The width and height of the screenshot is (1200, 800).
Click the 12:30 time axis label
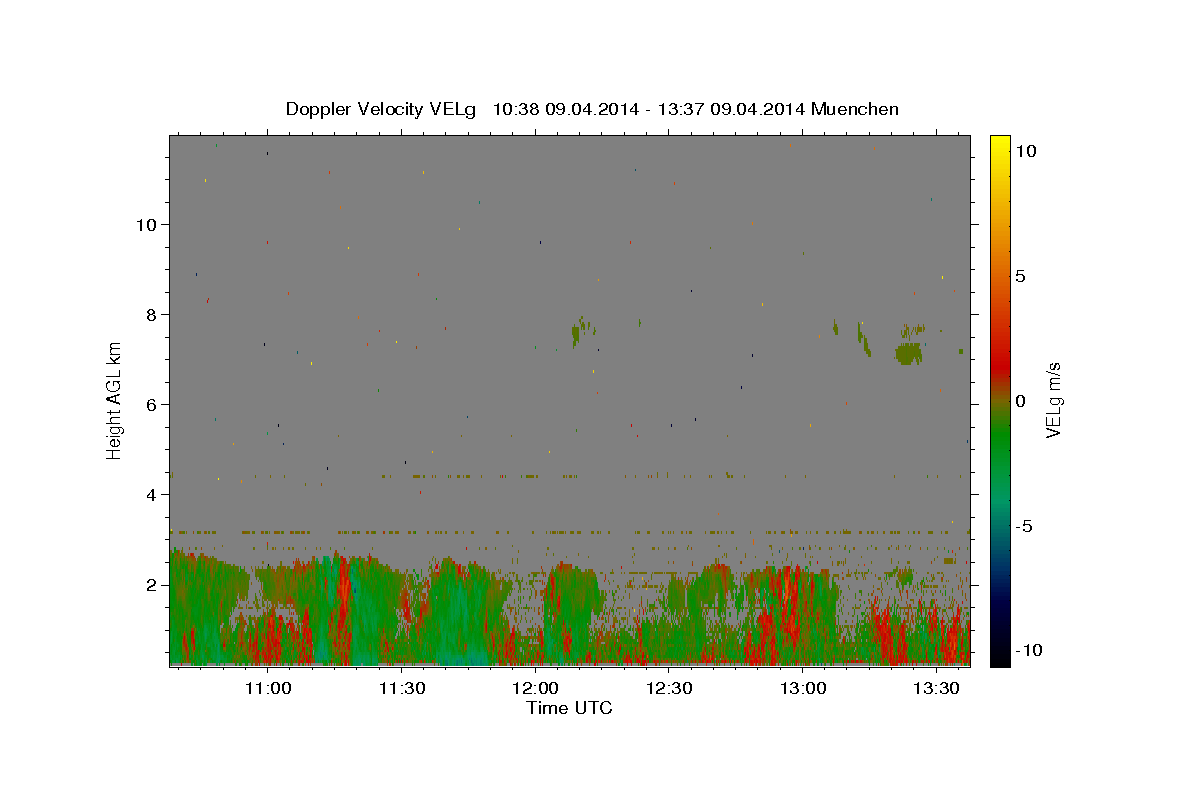pos(669,688)
